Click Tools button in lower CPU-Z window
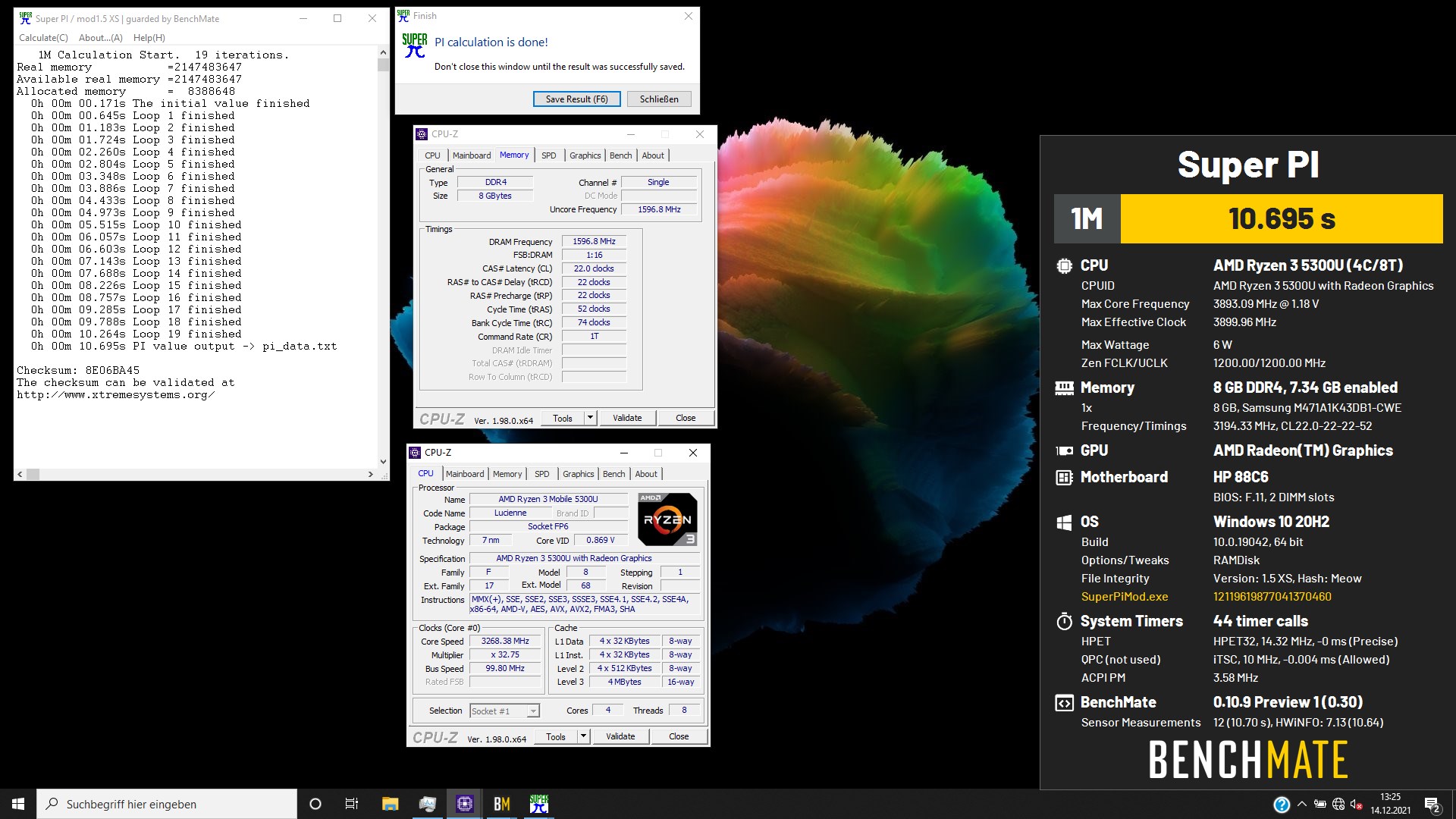1456x819 pixels. point(556,736)
